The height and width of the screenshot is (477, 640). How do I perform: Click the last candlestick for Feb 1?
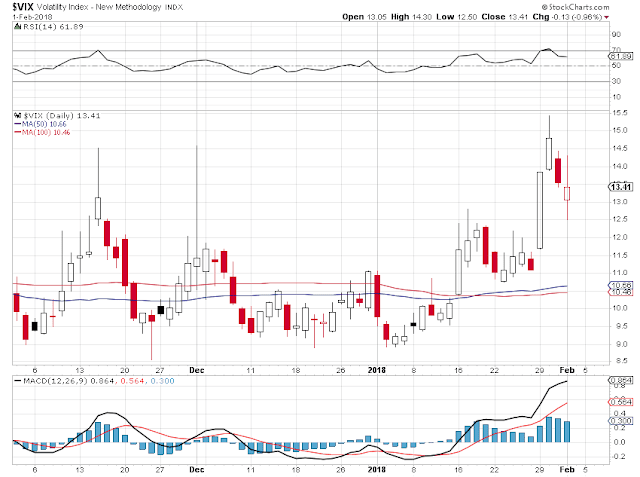click(567, 193)
